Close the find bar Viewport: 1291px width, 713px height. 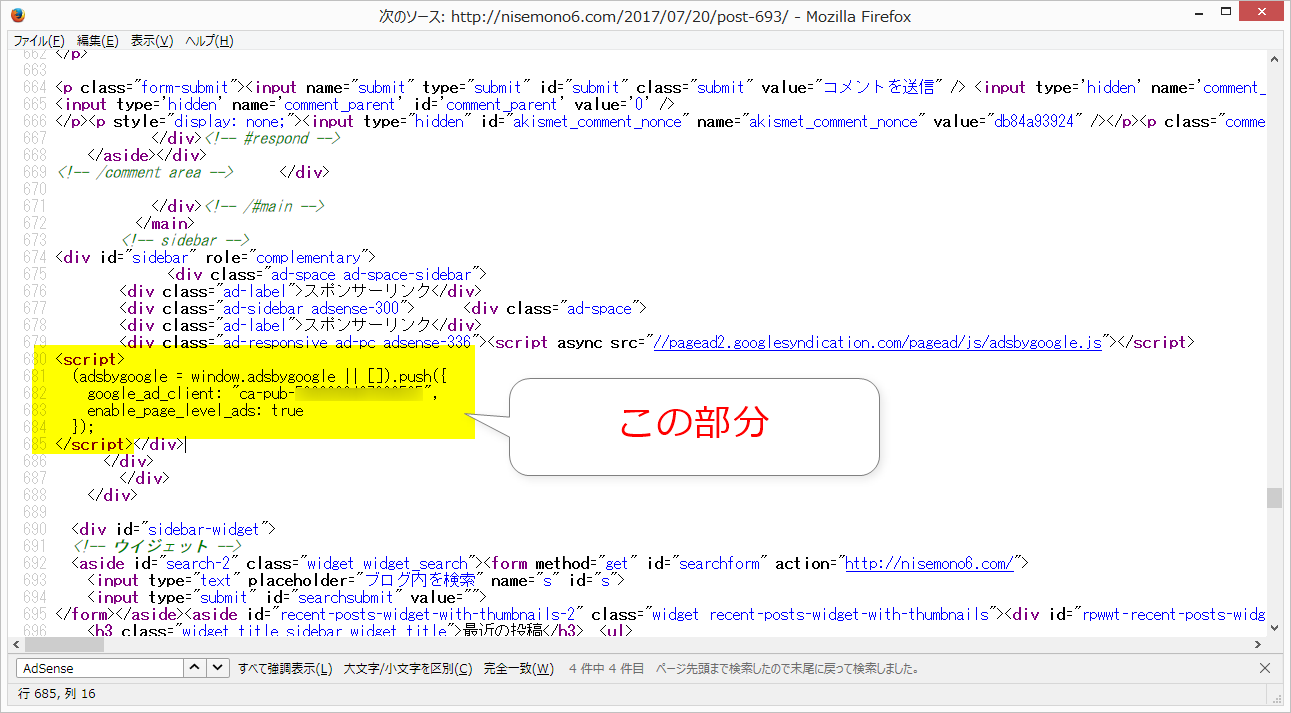1265,668
